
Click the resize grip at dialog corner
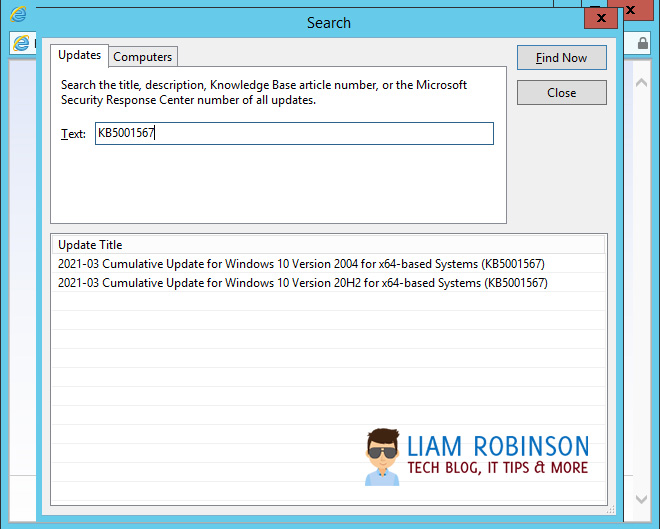(611, 510)
